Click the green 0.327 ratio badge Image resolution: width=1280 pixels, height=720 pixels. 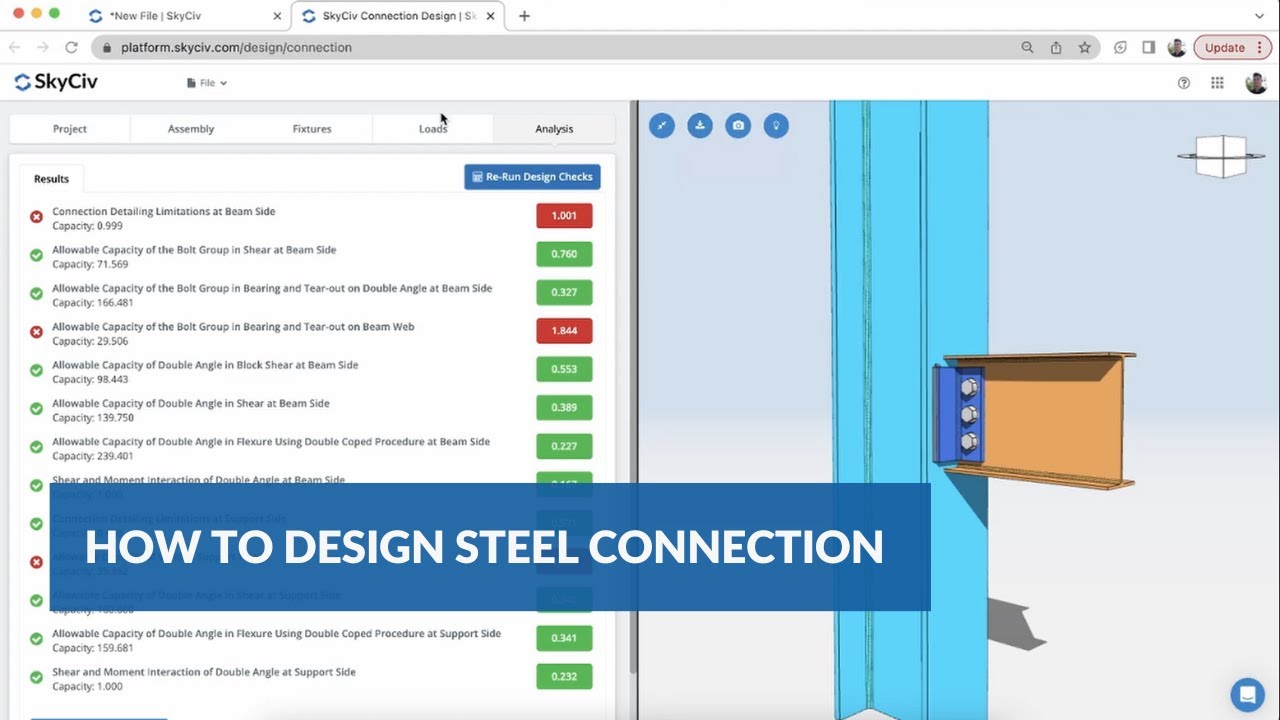(x=564, y=293)
